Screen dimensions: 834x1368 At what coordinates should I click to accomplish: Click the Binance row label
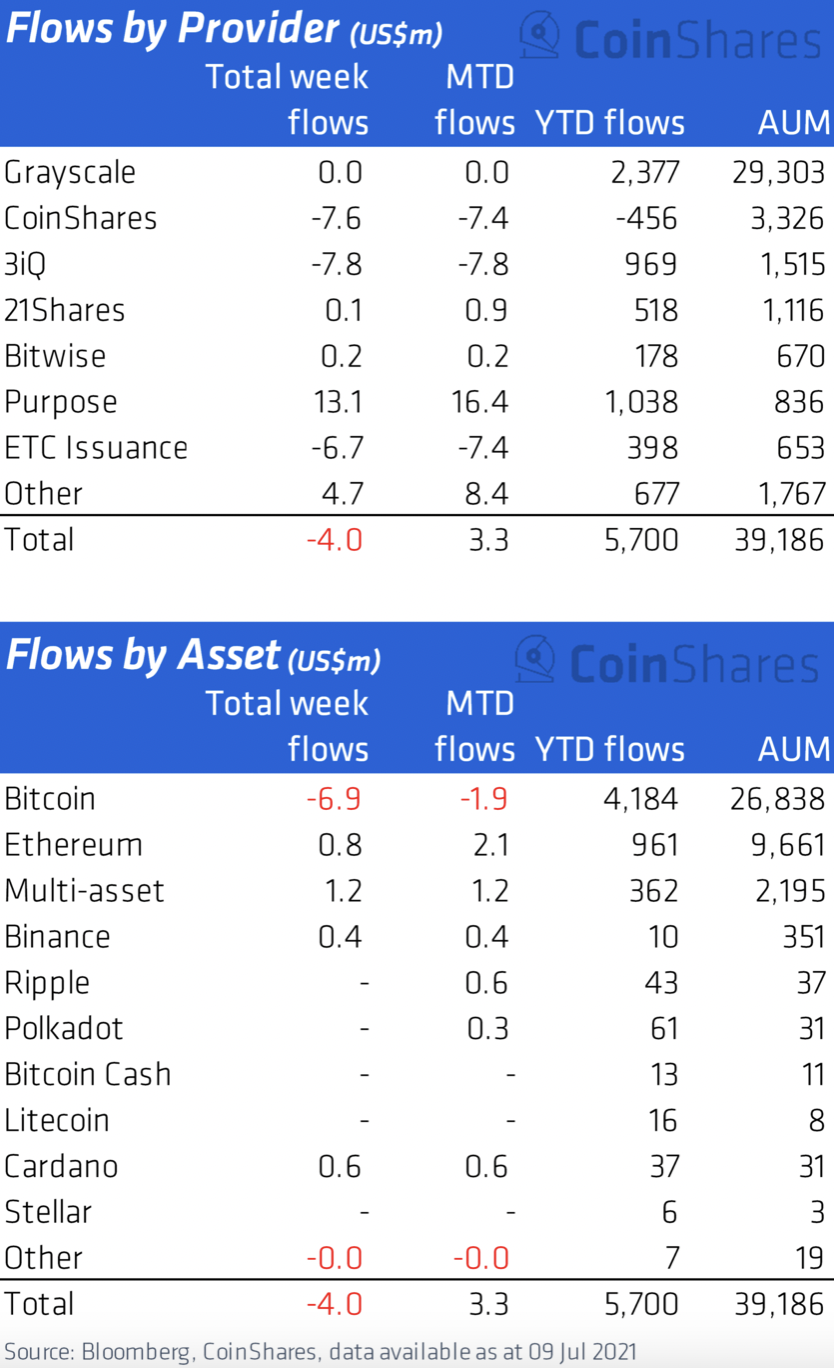[57, 937]
